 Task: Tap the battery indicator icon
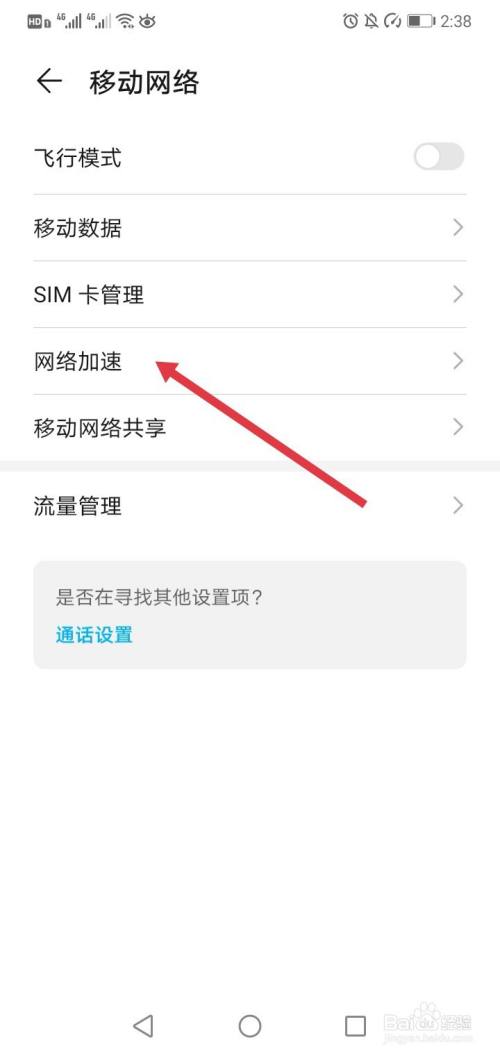click(x=421, y=21)
